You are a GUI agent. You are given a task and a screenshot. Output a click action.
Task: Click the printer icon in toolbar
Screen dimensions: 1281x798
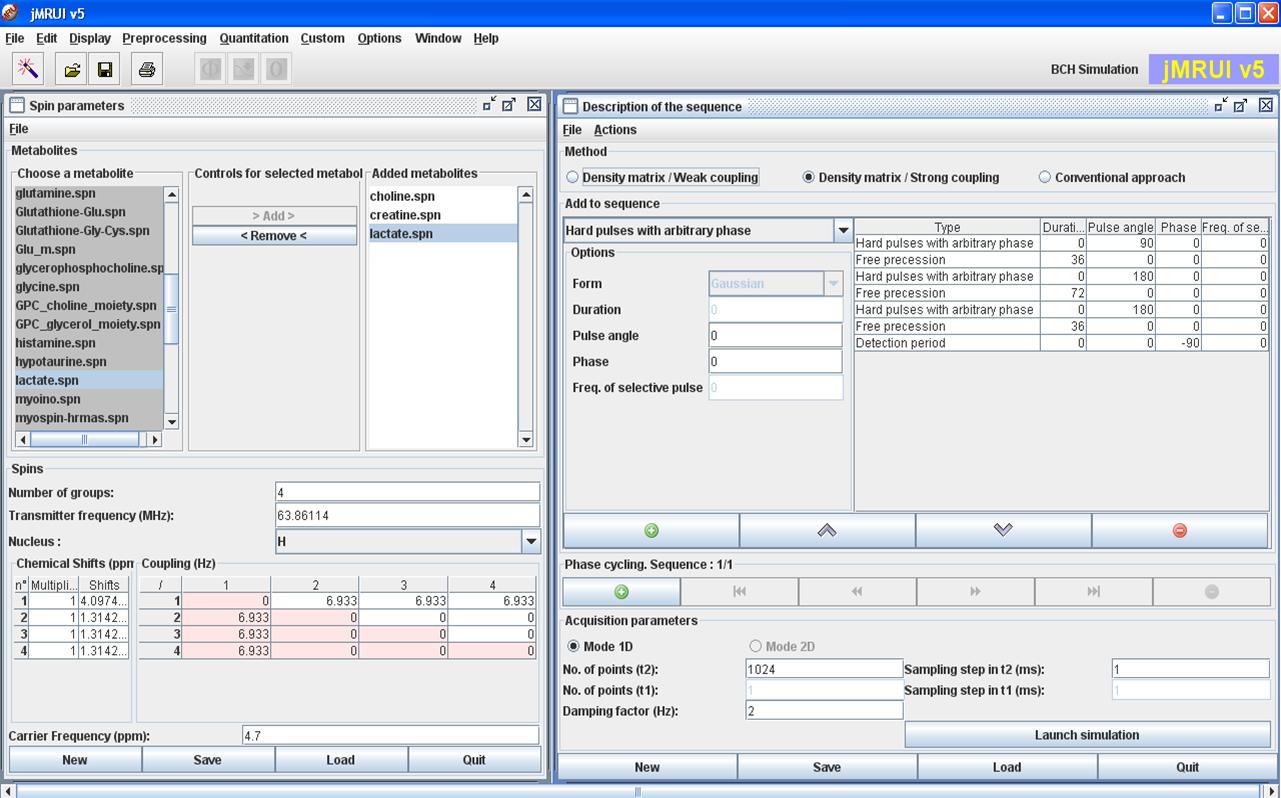pos(147,69)
